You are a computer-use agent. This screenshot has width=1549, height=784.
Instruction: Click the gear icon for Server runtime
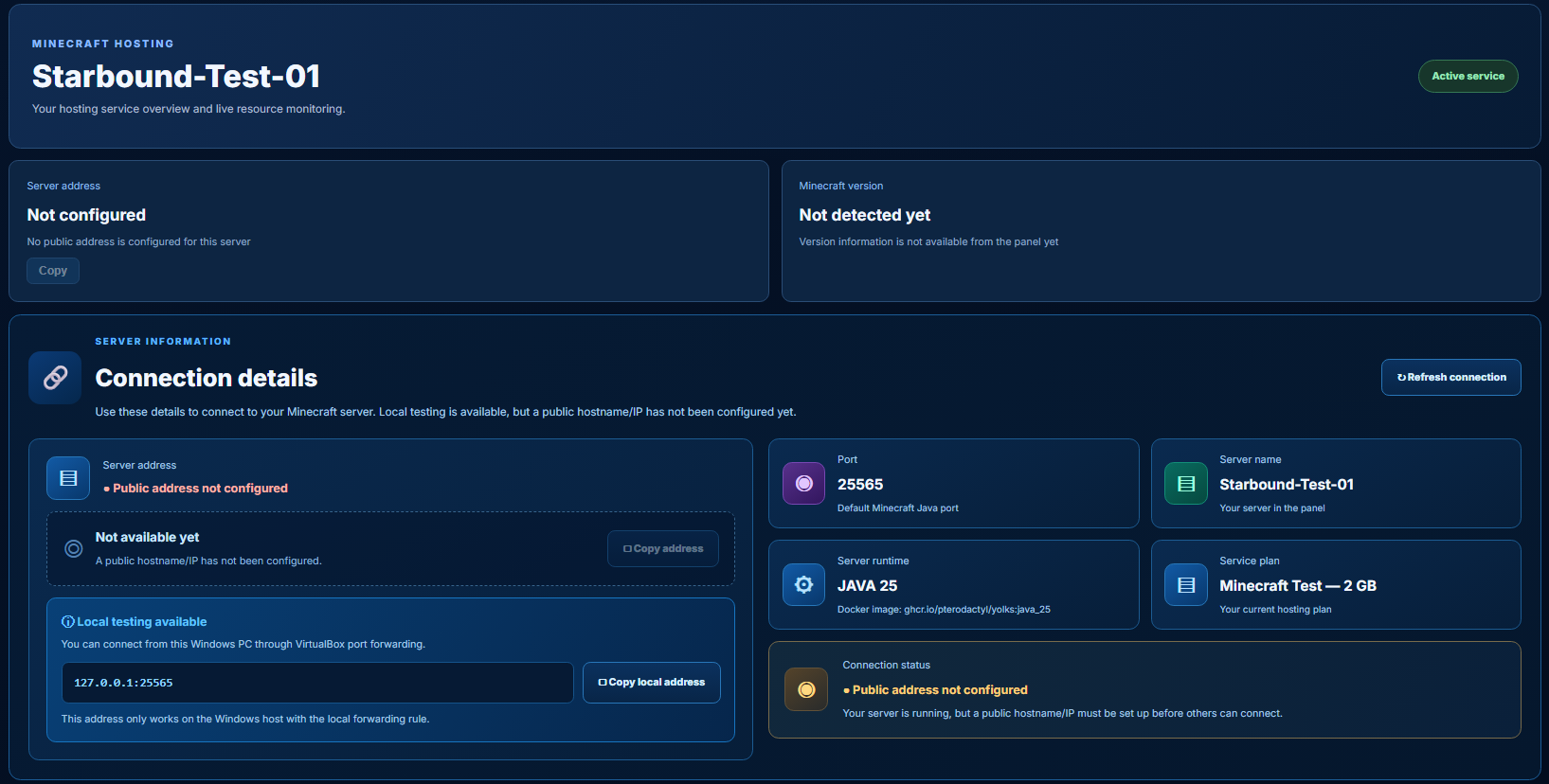(804, 585)
